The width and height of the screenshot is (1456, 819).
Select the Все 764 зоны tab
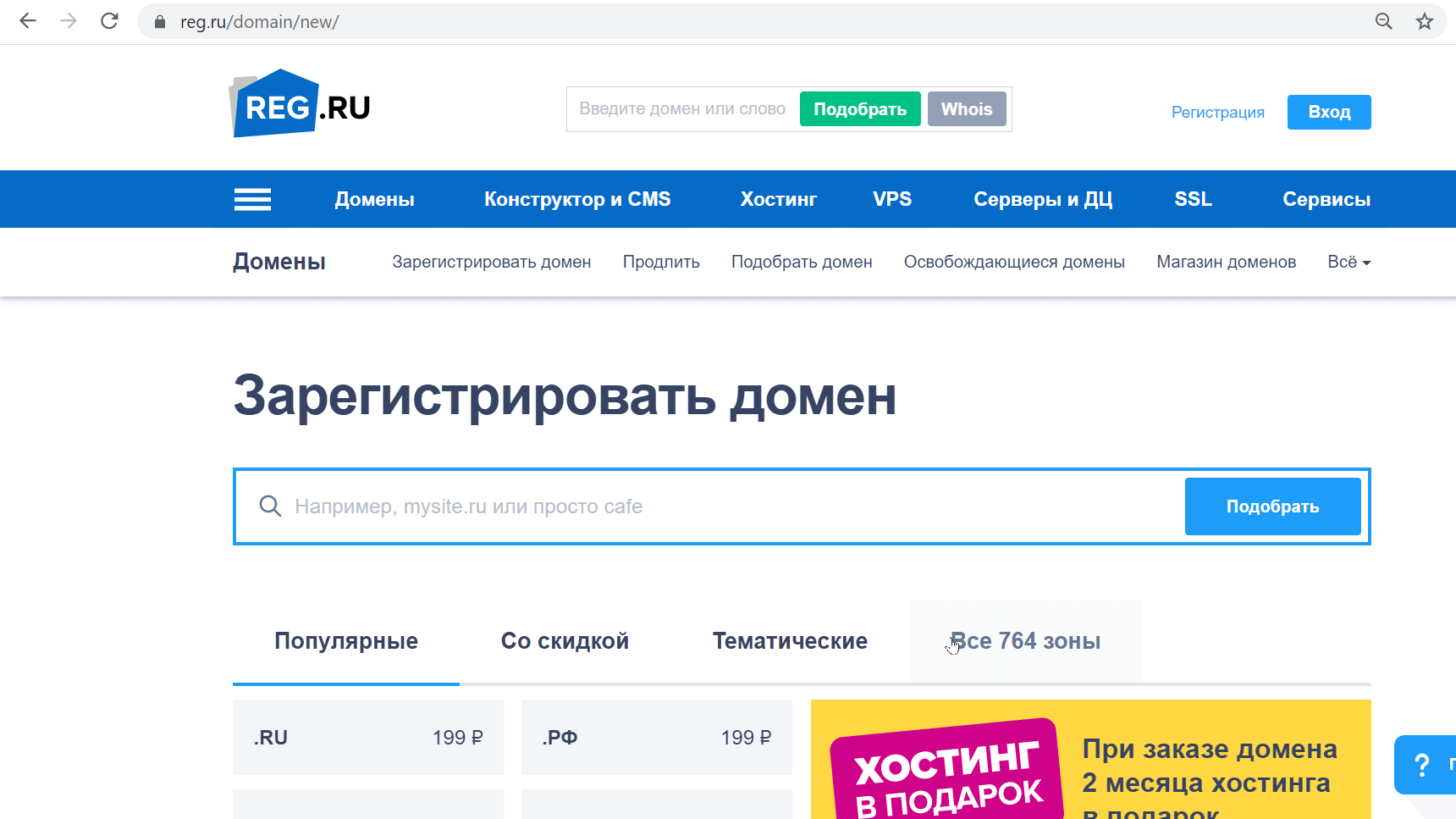click(1025, 641)
